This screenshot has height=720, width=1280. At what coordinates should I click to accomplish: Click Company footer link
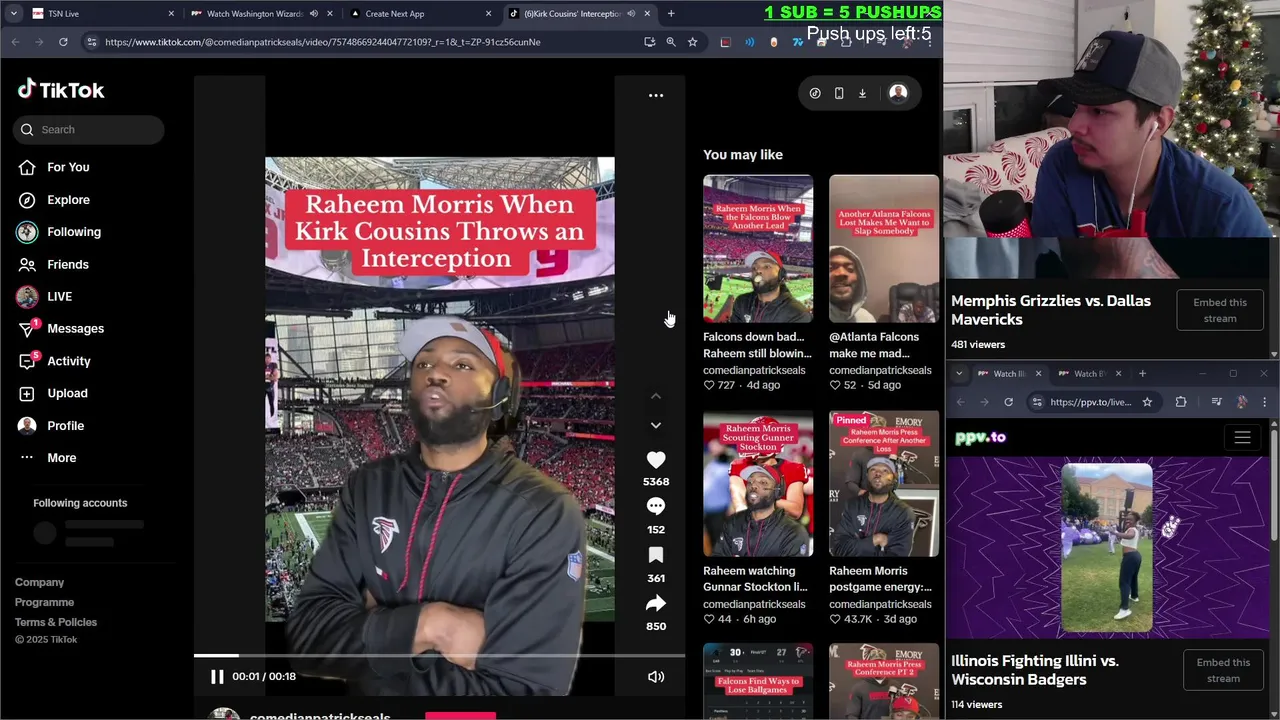tap(40, 582)
